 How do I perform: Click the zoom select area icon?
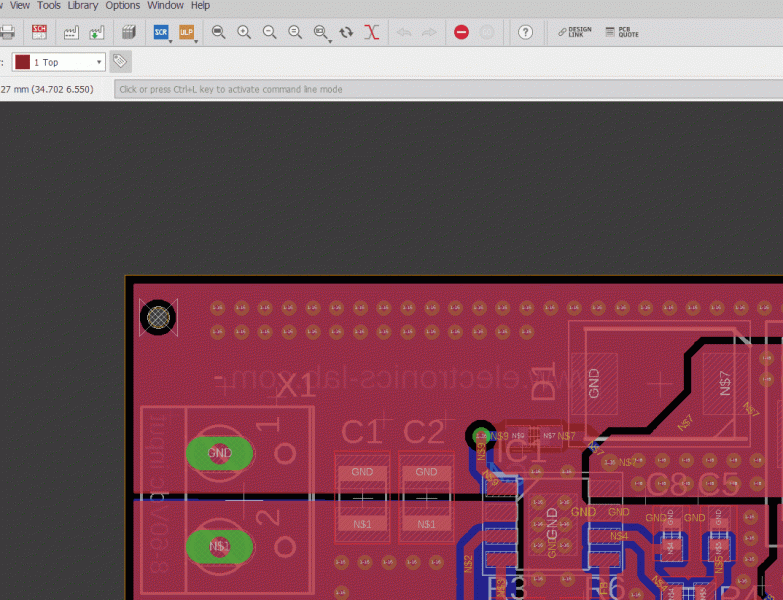tap(320, 32)
